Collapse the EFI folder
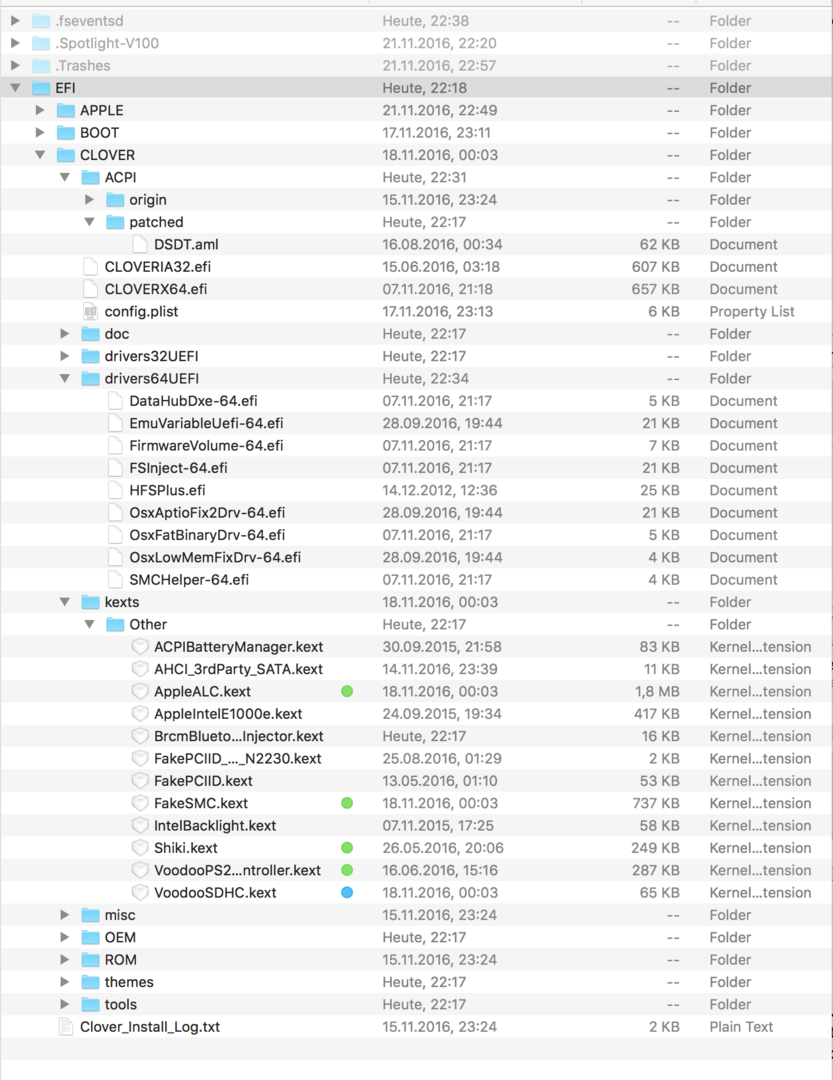This screenshot has height=1080, width=833. pyautogui.click(x=15, y=88)
